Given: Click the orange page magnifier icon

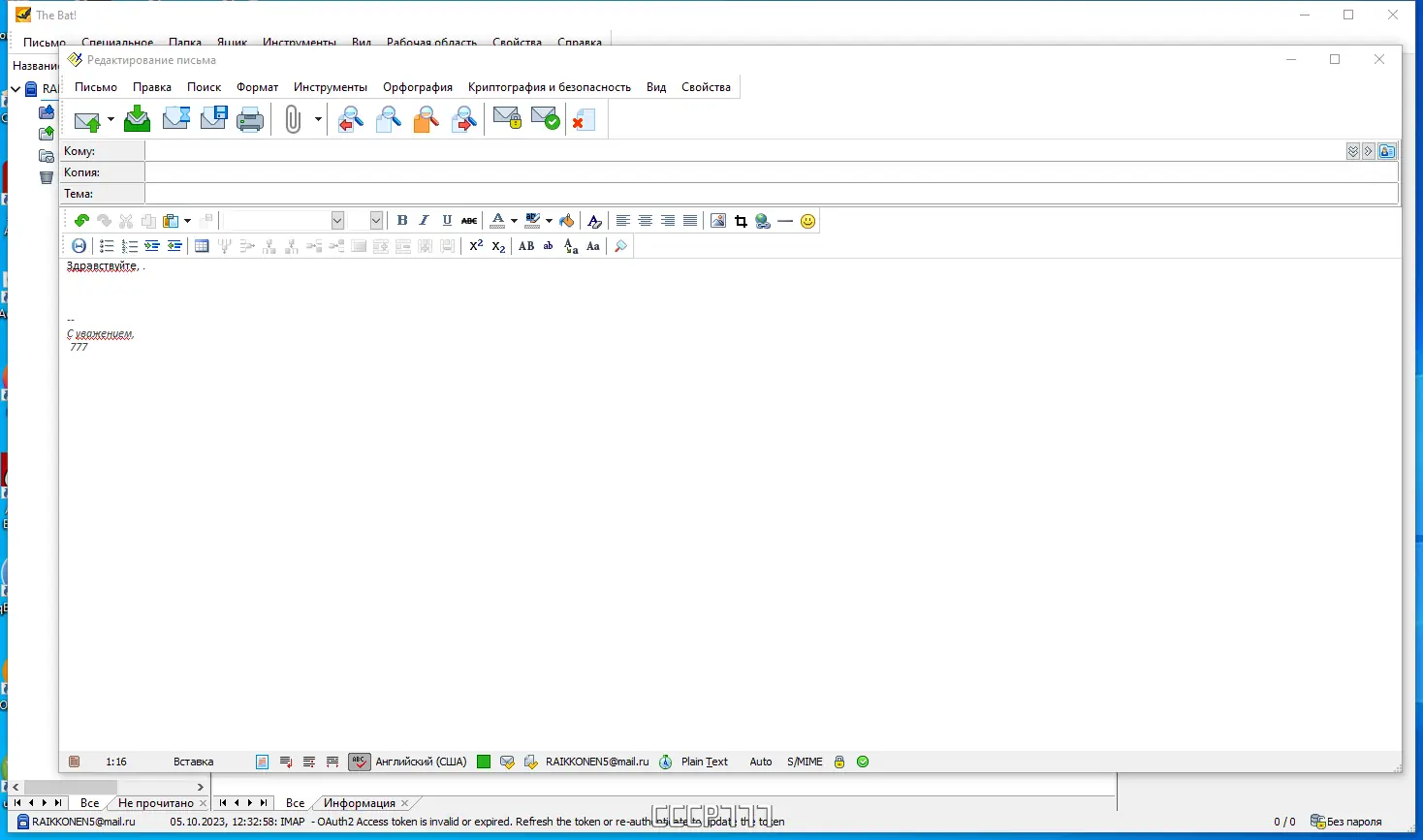Looking at the screenshot, I should (427, 119).
